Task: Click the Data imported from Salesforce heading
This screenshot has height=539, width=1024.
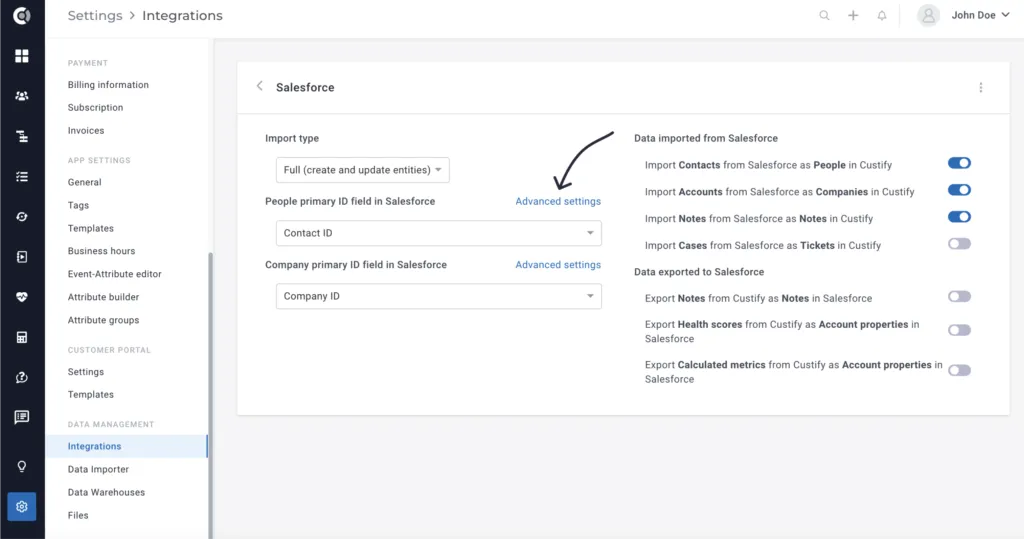Action: pos(705,139)
